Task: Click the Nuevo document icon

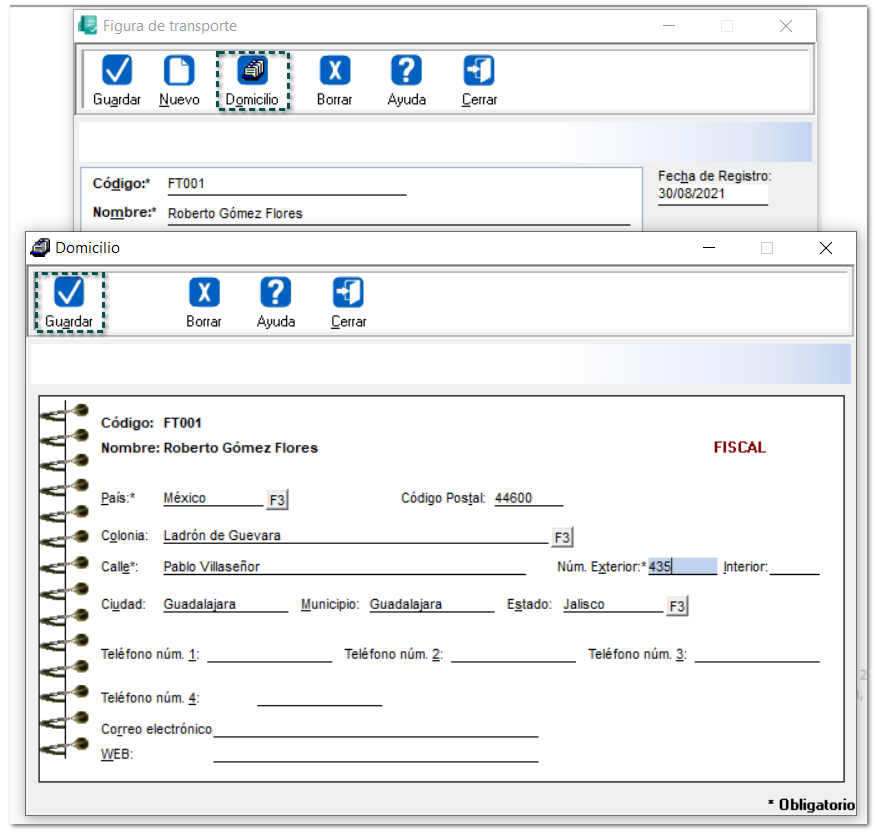Action: pyautogui.click(x=179, y=71)
